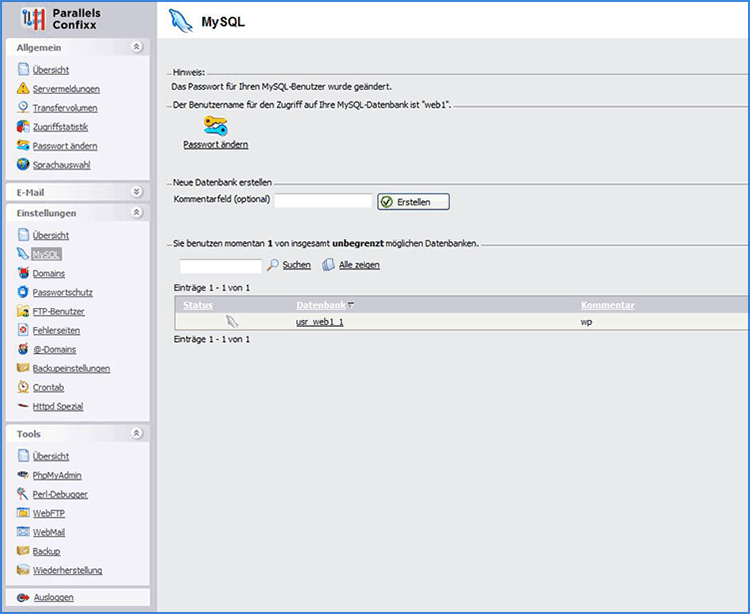Click the Crontab clock icon
The height and width of the screenshot is (614, 750).
(23, 386)
